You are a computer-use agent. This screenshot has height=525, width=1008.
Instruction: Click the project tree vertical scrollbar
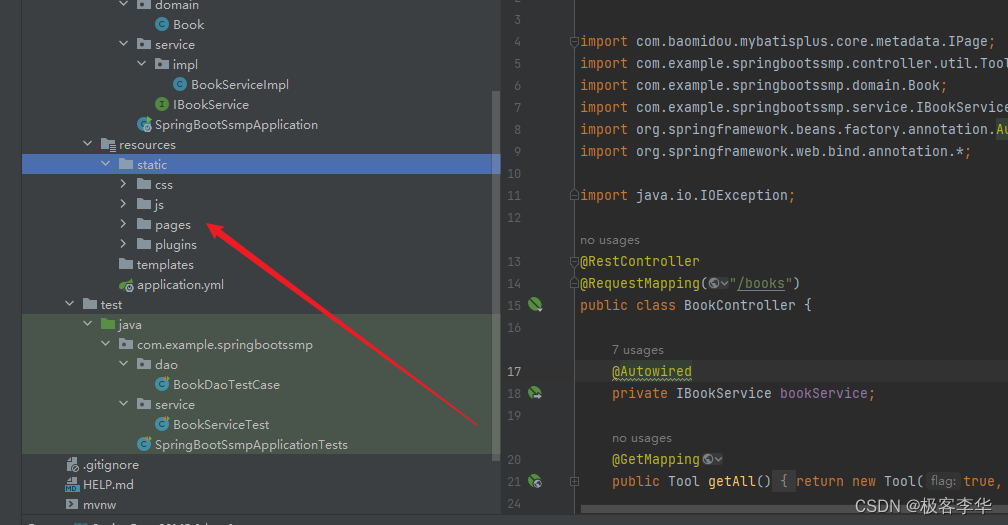(496, 270)
